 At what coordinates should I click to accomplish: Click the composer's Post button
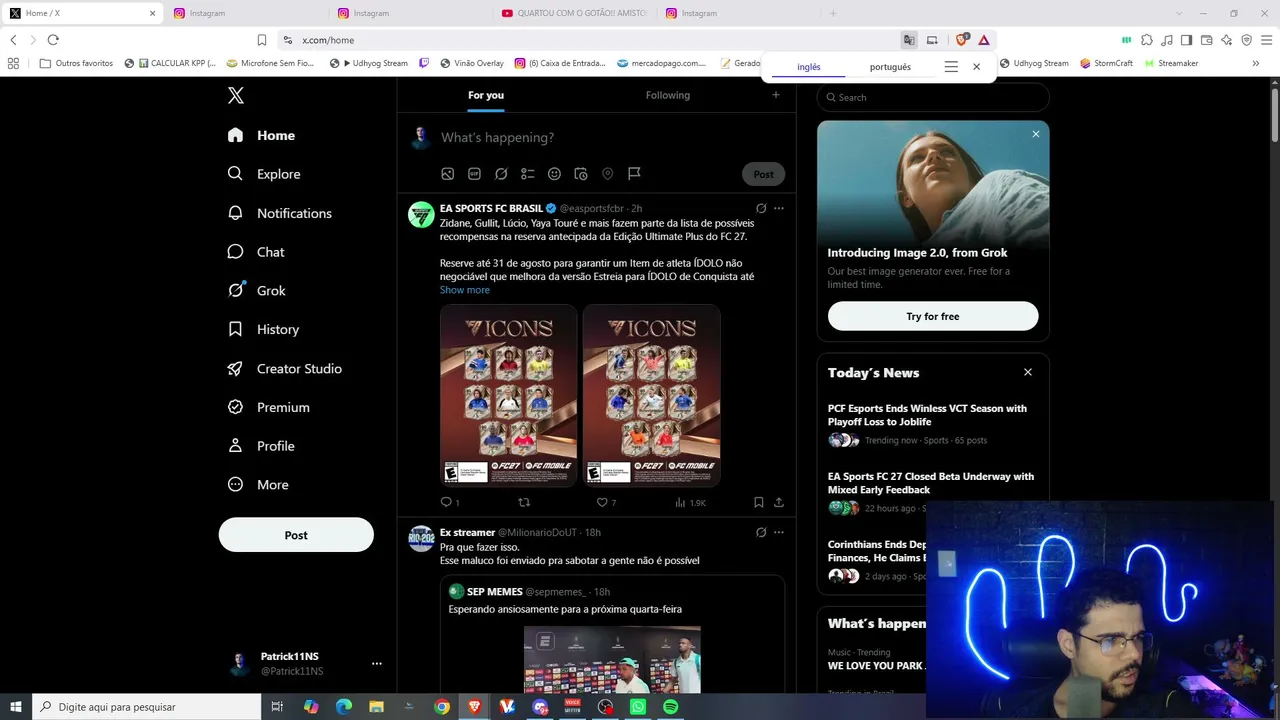click(764, 174)
